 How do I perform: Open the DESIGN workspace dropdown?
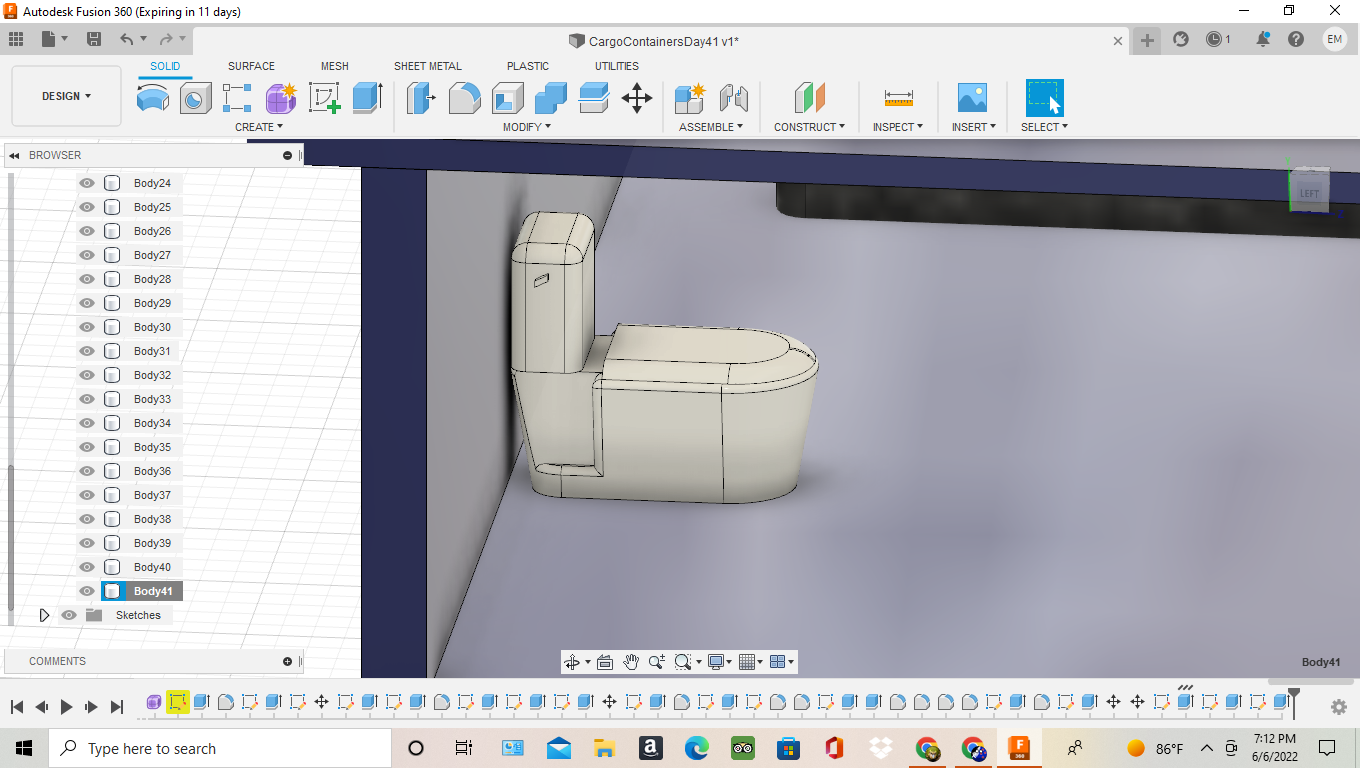[66, 96]
